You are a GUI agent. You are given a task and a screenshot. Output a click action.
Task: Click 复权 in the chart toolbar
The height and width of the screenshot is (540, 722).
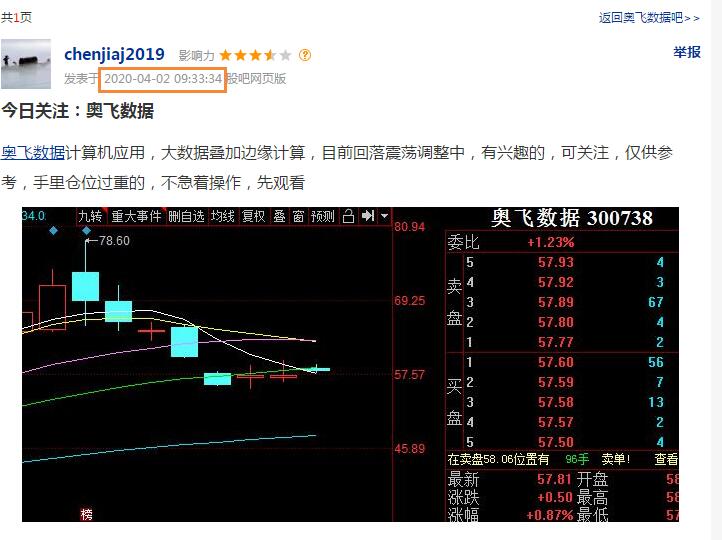click(x=254, y=216)
